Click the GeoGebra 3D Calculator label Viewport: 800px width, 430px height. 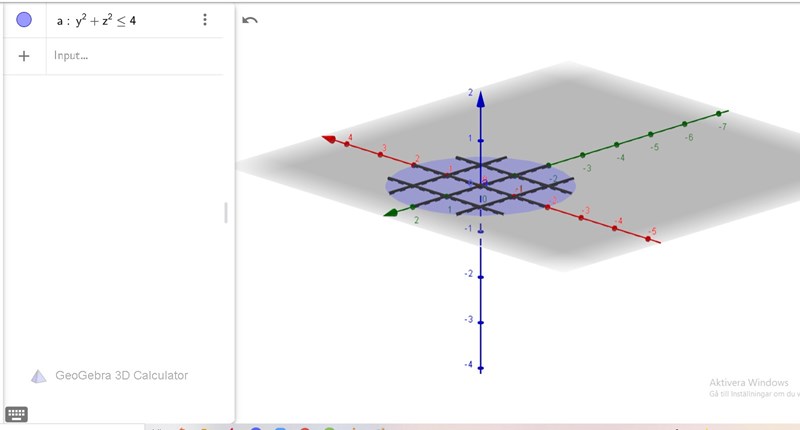pos(121,376)
